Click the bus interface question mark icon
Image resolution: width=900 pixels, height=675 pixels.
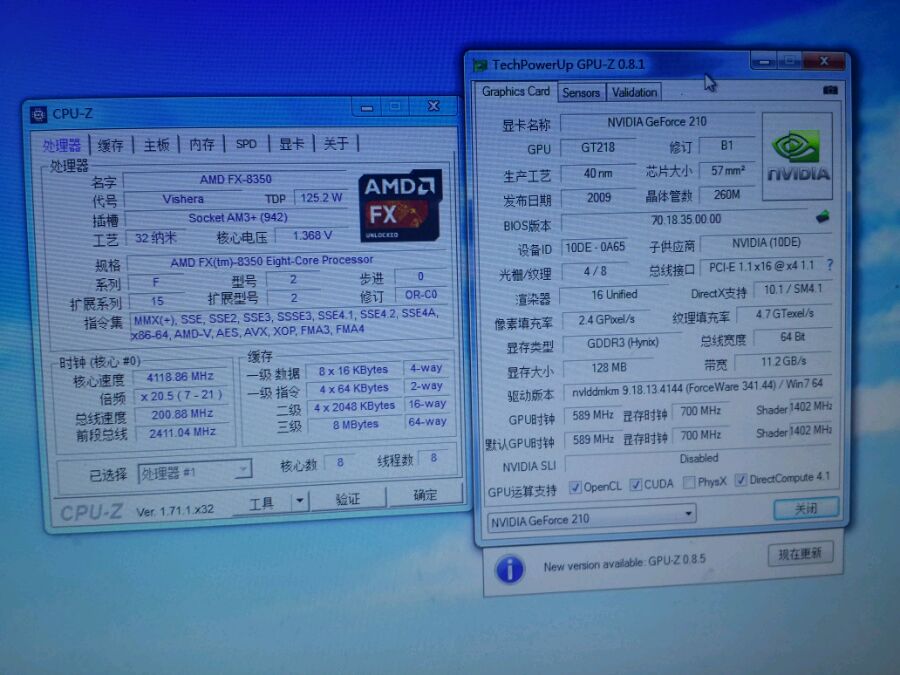tap(829, 265)
